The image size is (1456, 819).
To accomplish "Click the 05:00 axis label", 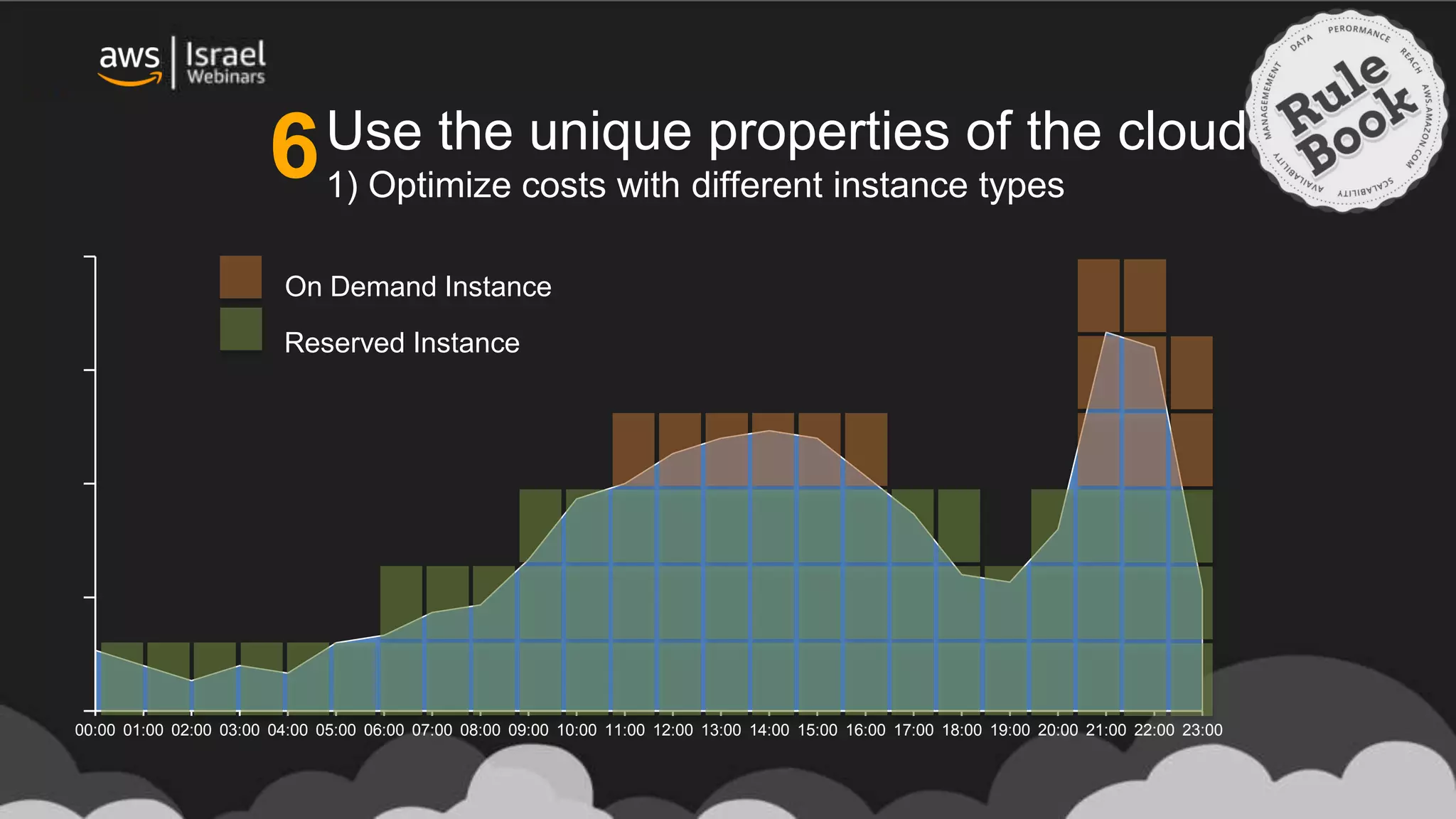I will click(x=336, y=730).
